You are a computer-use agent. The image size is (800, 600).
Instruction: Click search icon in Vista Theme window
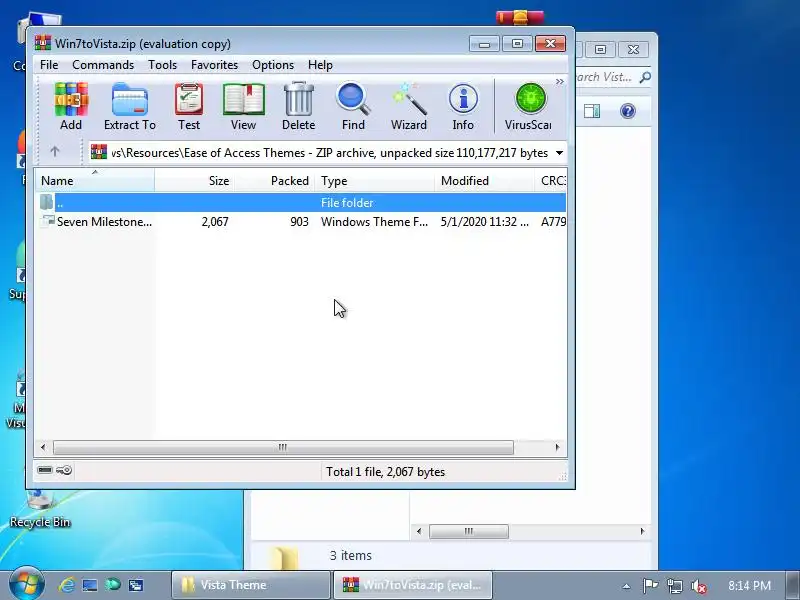pyautogui.click(x=645, y=77)
